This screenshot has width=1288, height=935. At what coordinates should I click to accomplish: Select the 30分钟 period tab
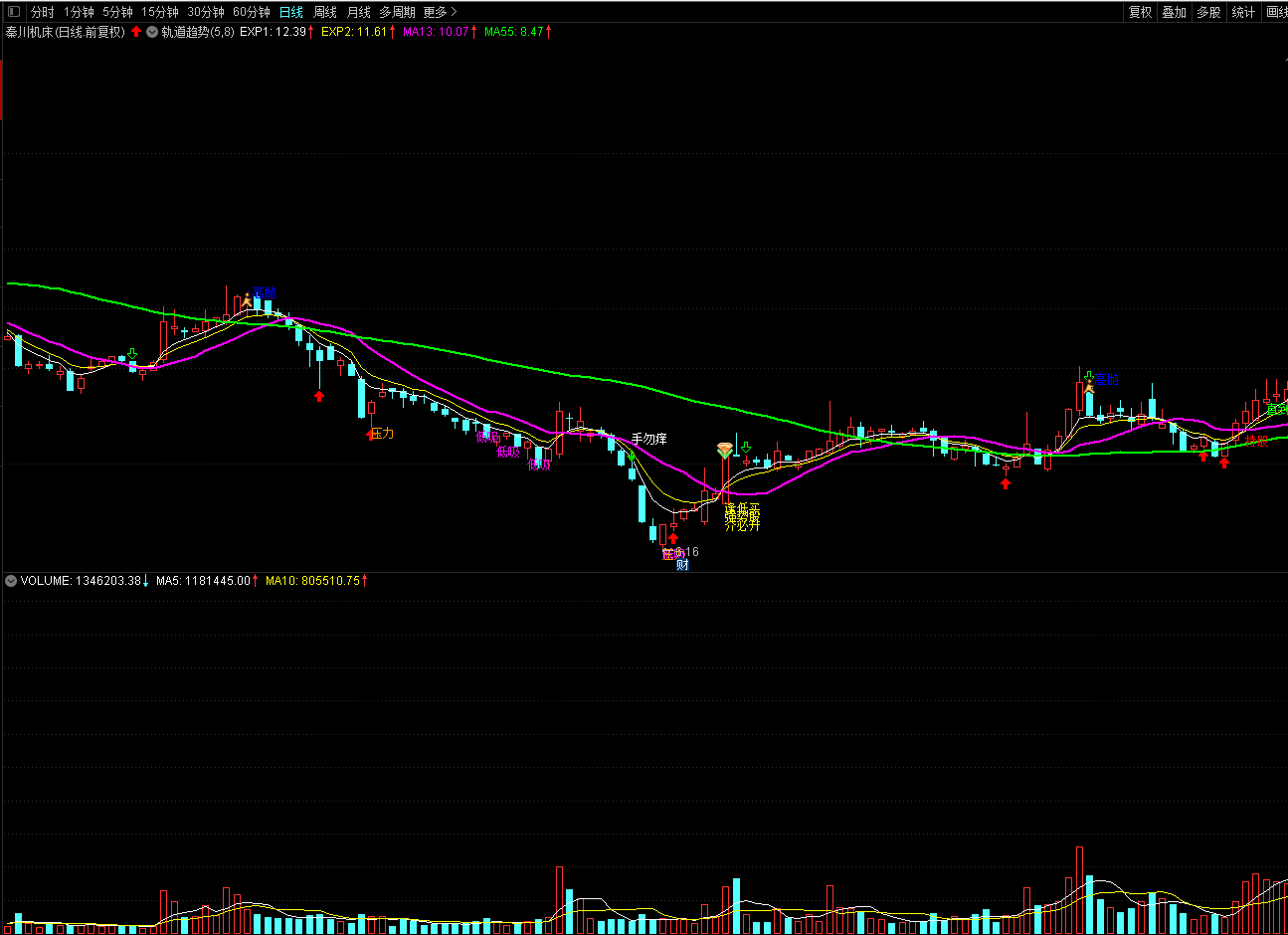coord(206,12)
